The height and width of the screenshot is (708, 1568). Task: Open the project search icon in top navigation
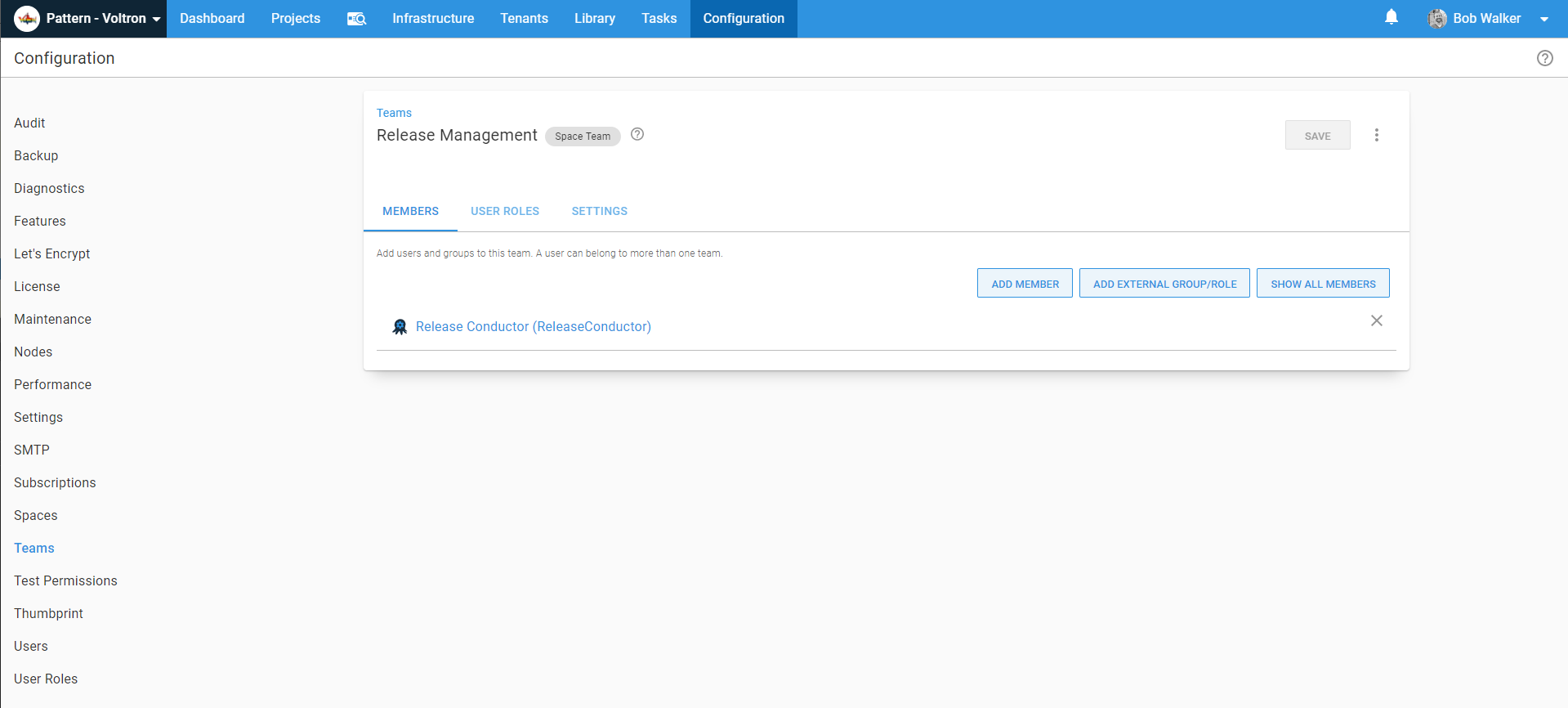pos(356,19)
